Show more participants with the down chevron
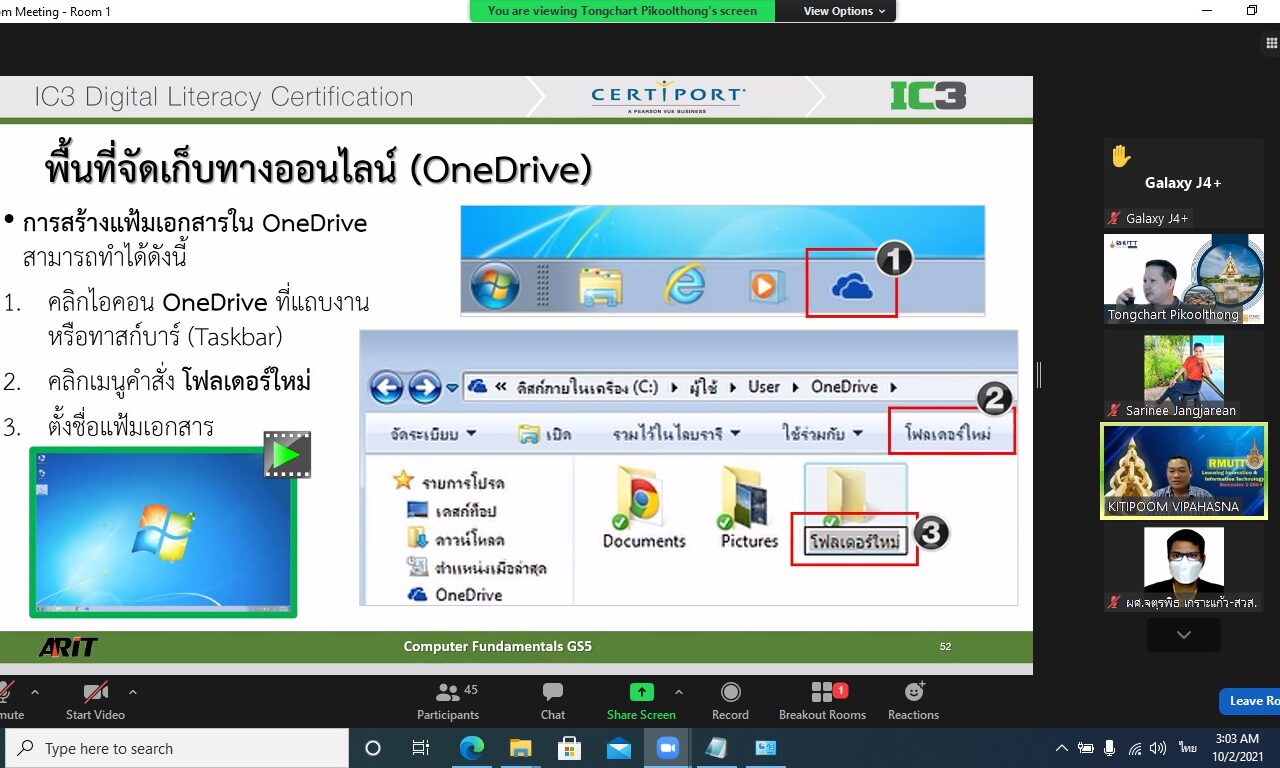 [1184, 635]
